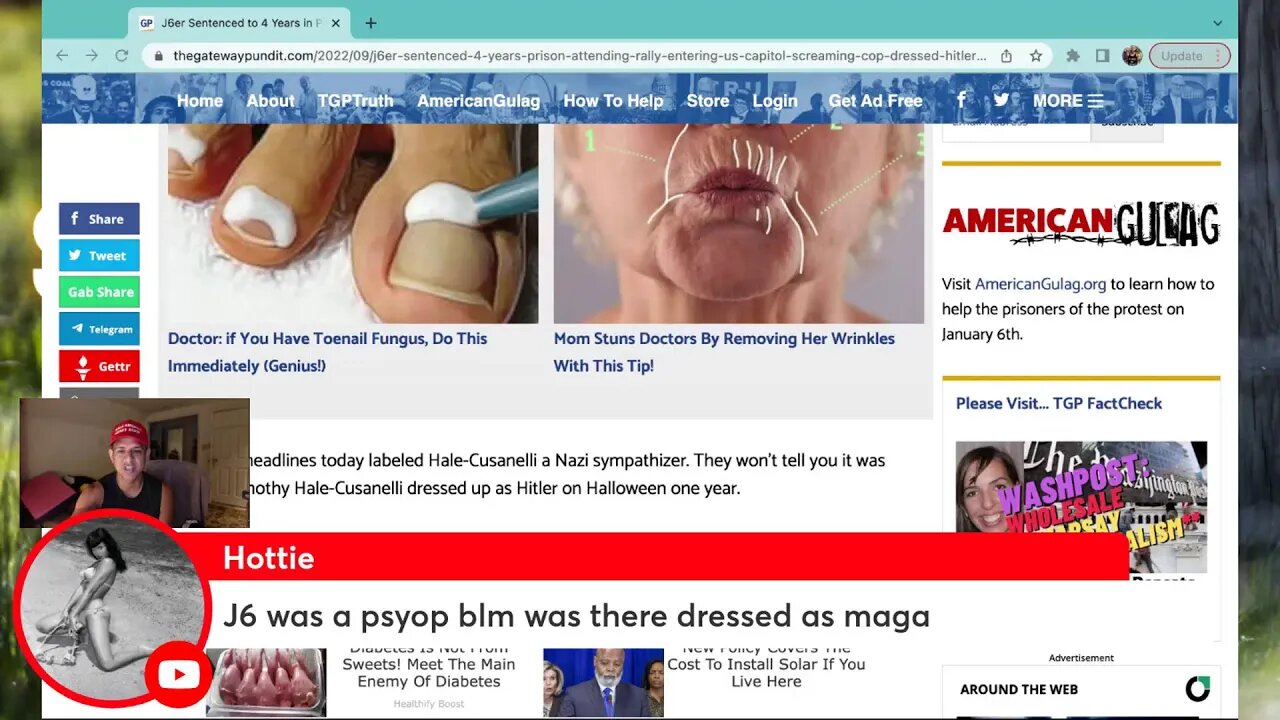Screen dimensions: 1280x720
Task: Click the Twitter icon in the header
Action: pos(1001,99)
